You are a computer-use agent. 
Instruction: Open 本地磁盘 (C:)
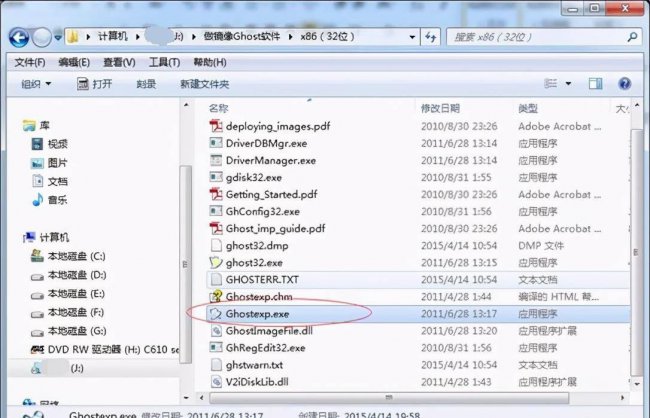pos(68,256)
